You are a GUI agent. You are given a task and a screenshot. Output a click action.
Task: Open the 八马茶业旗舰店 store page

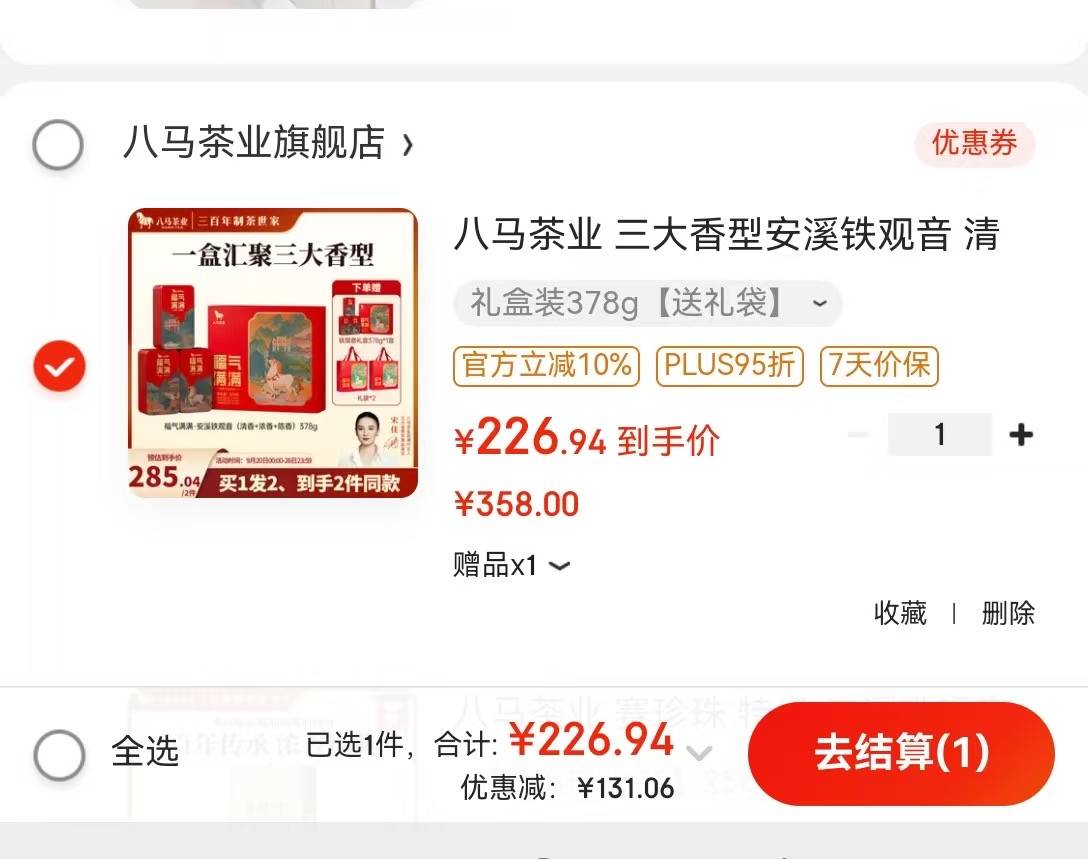(254, 142)
